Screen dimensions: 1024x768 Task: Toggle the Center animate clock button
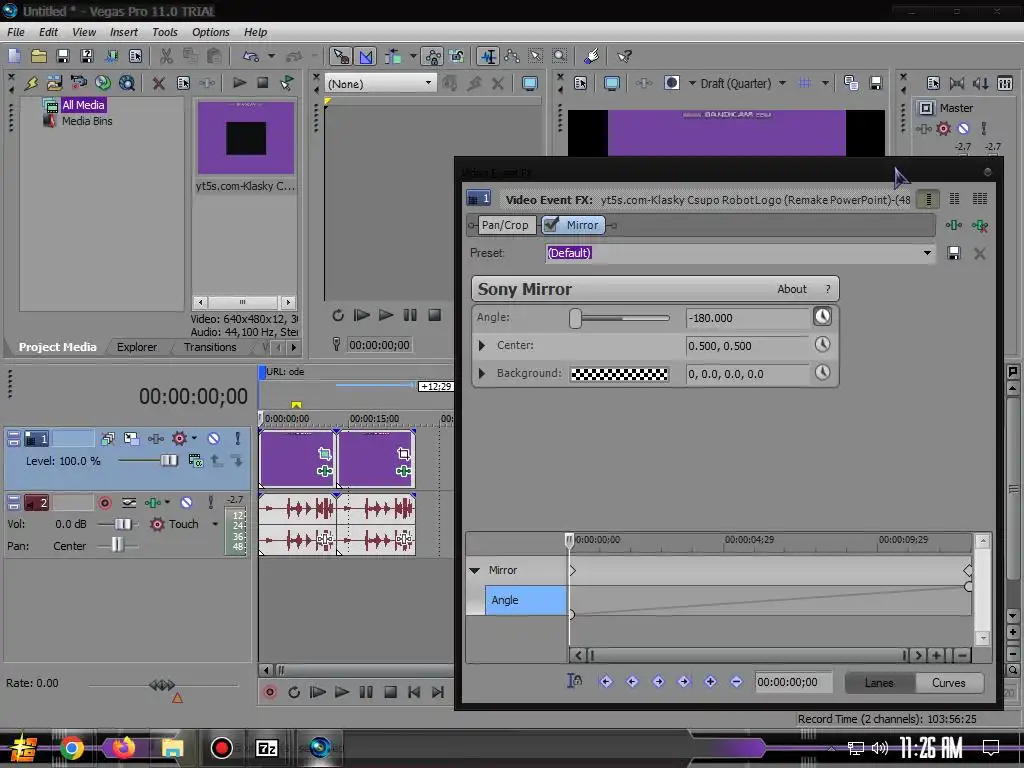point(822,345)
